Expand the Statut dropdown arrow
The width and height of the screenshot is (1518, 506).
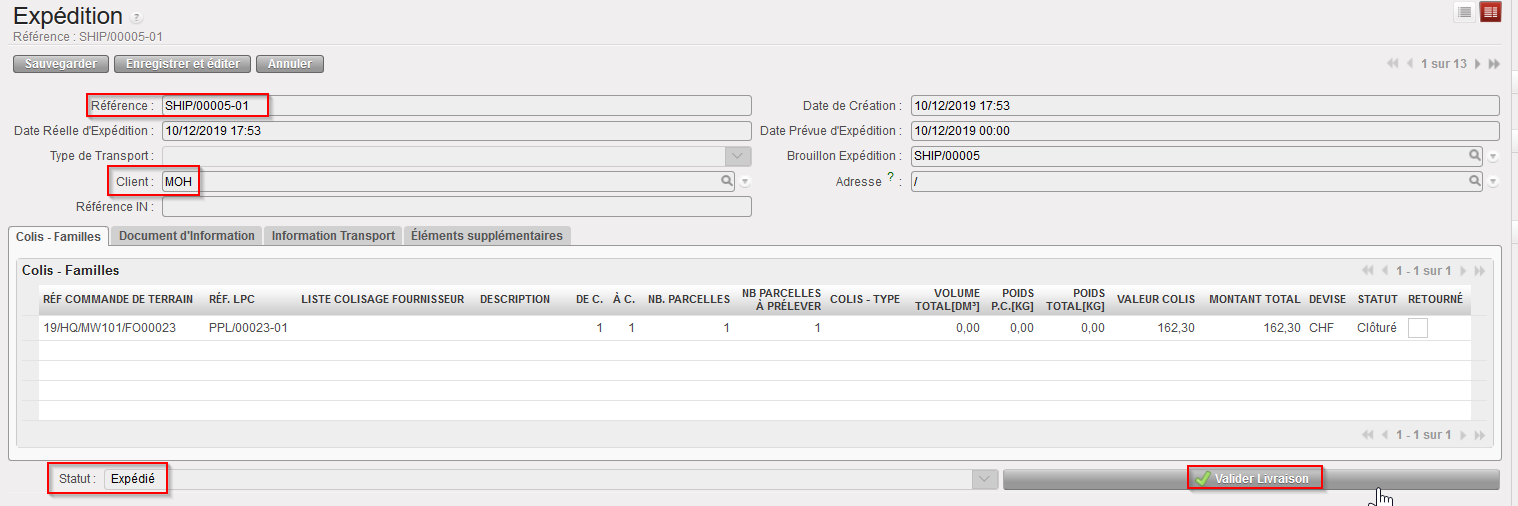[x=986, y=479]
